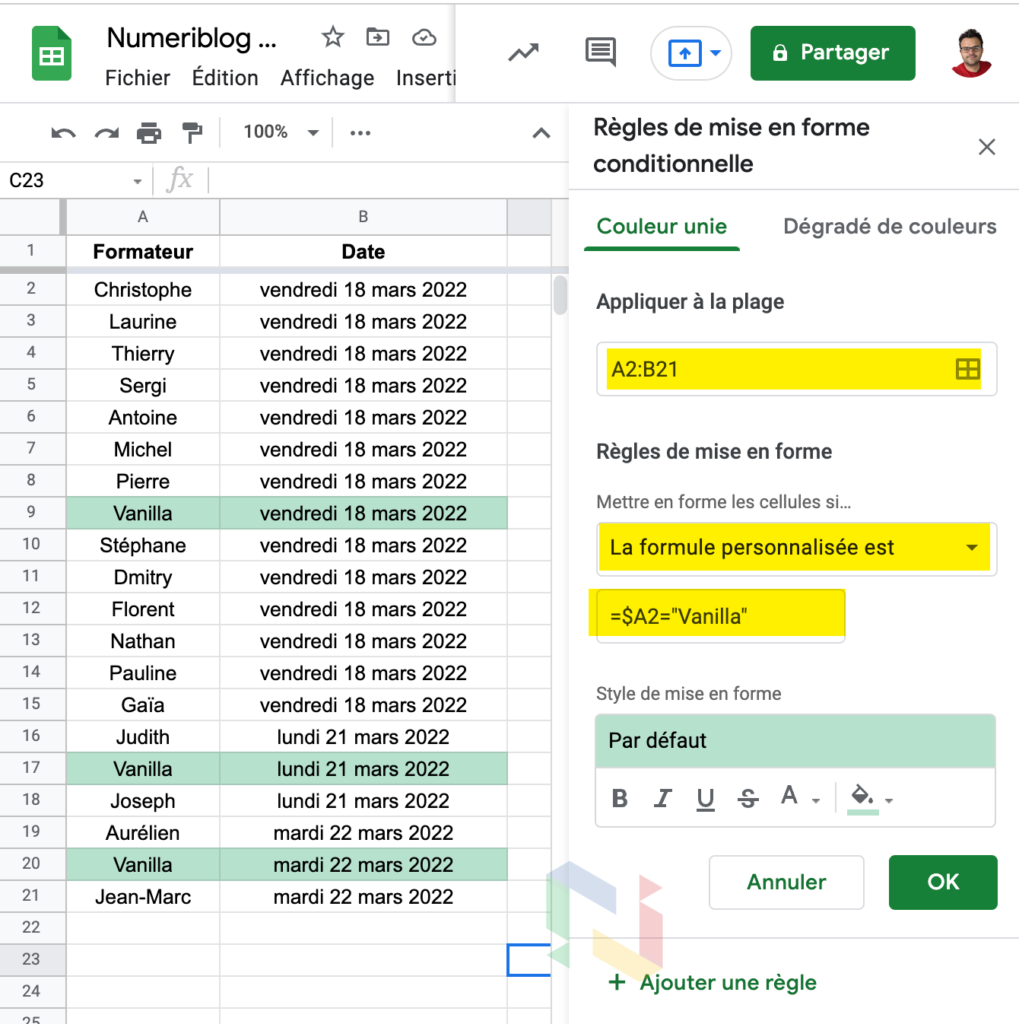Click the redo arrow icon
Screen dimensions: 1019x1024
tap(106, 133)
